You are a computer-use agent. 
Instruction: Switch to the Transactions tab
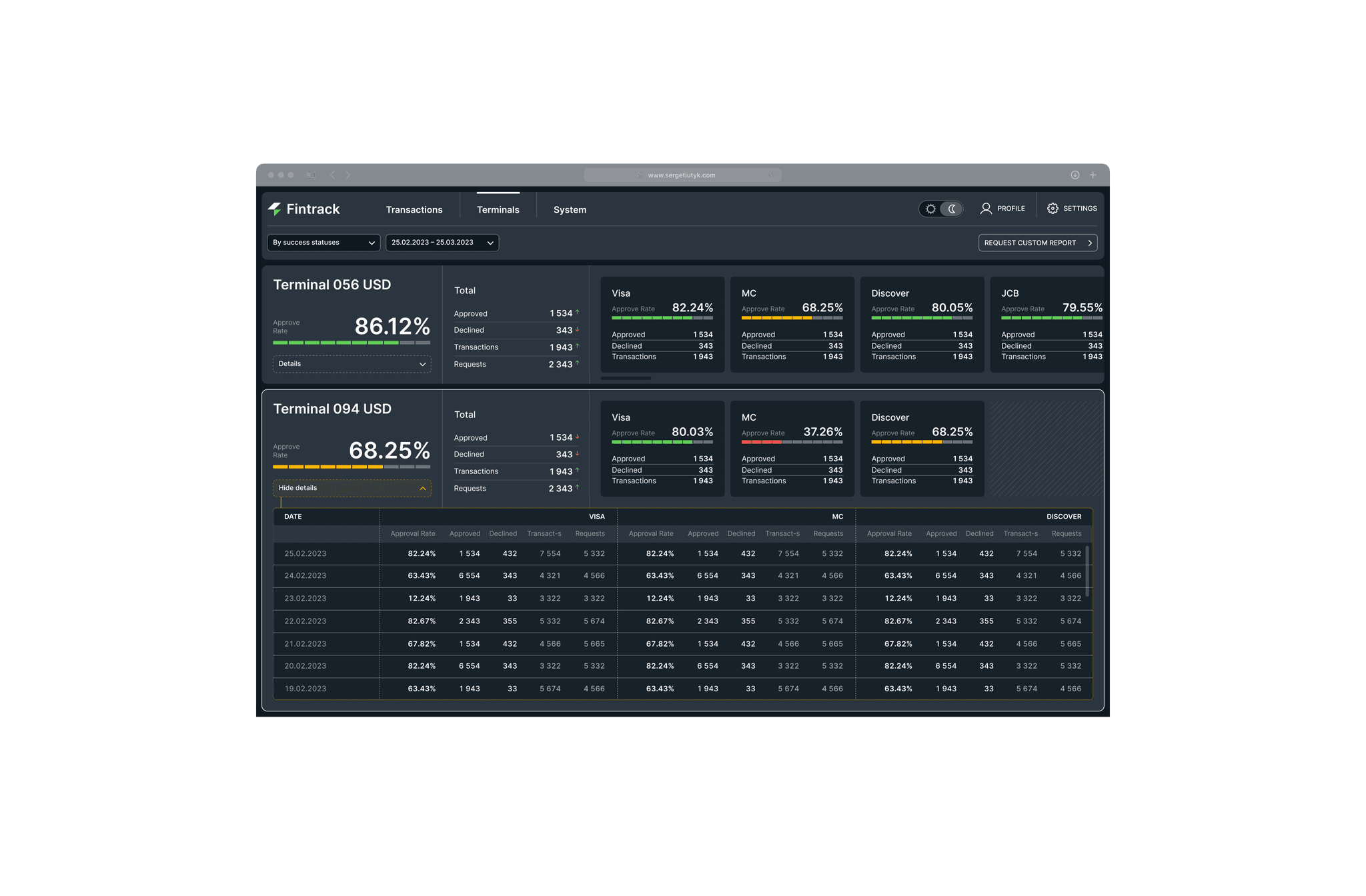414,210
